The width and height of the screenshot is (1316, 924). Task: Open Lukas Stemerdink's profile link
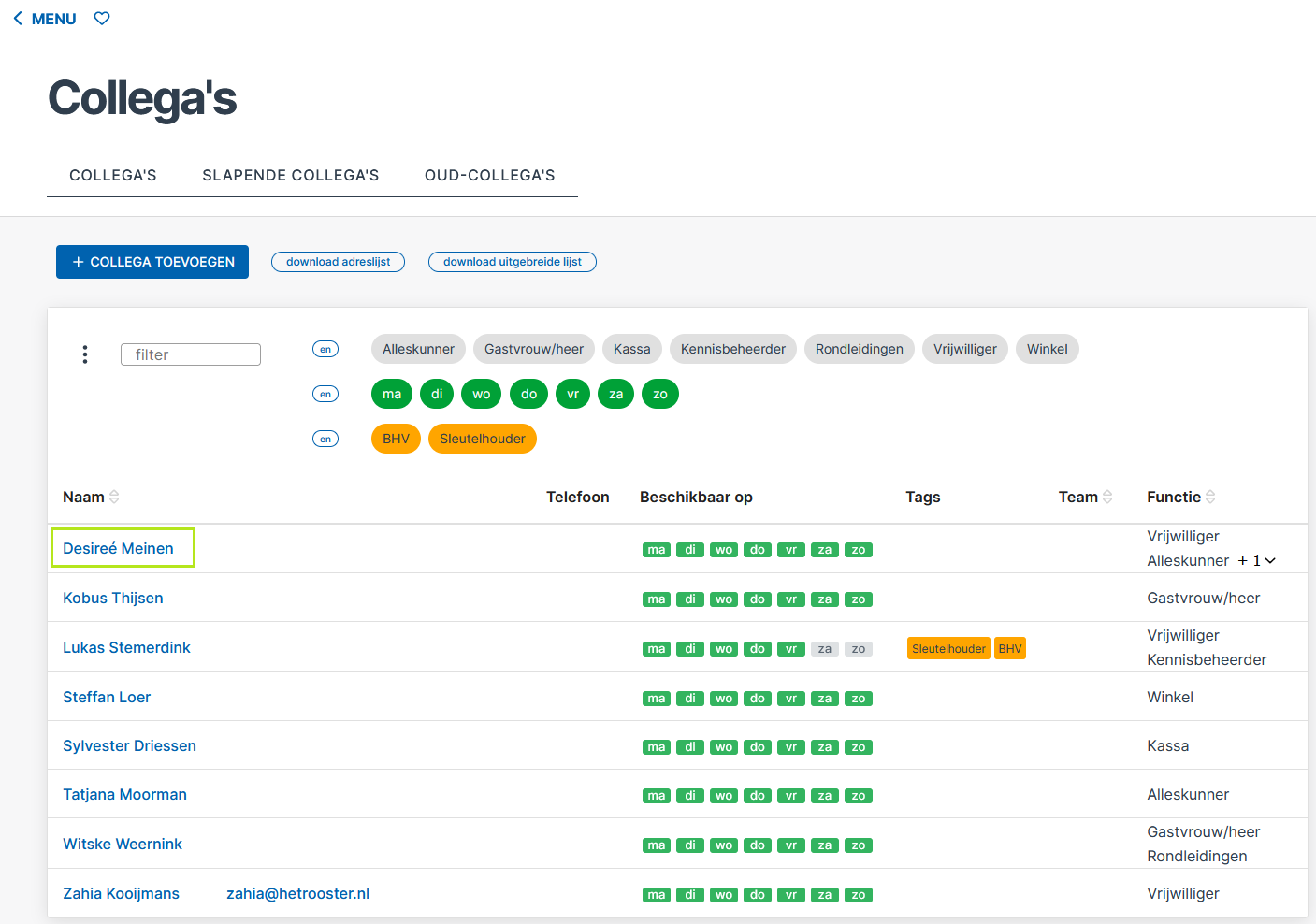(126, 647)
